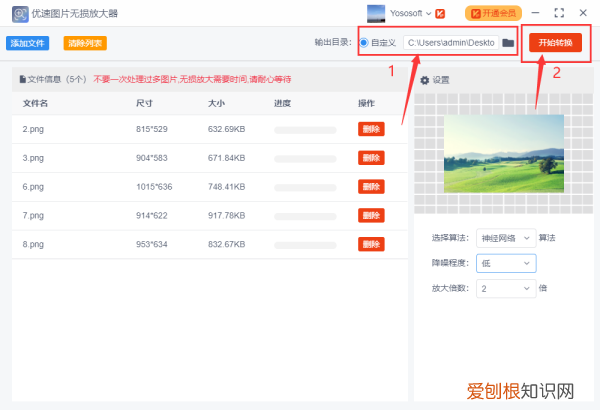Click file size 917.78KB

pyautogui.click(x=227, y=216)
